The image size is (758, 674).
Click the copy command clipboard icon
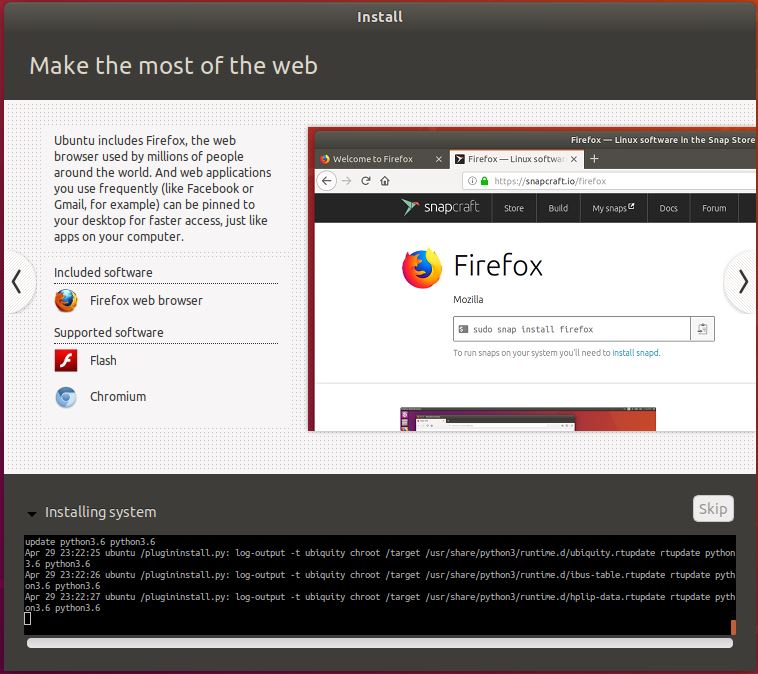coord(702,329)
